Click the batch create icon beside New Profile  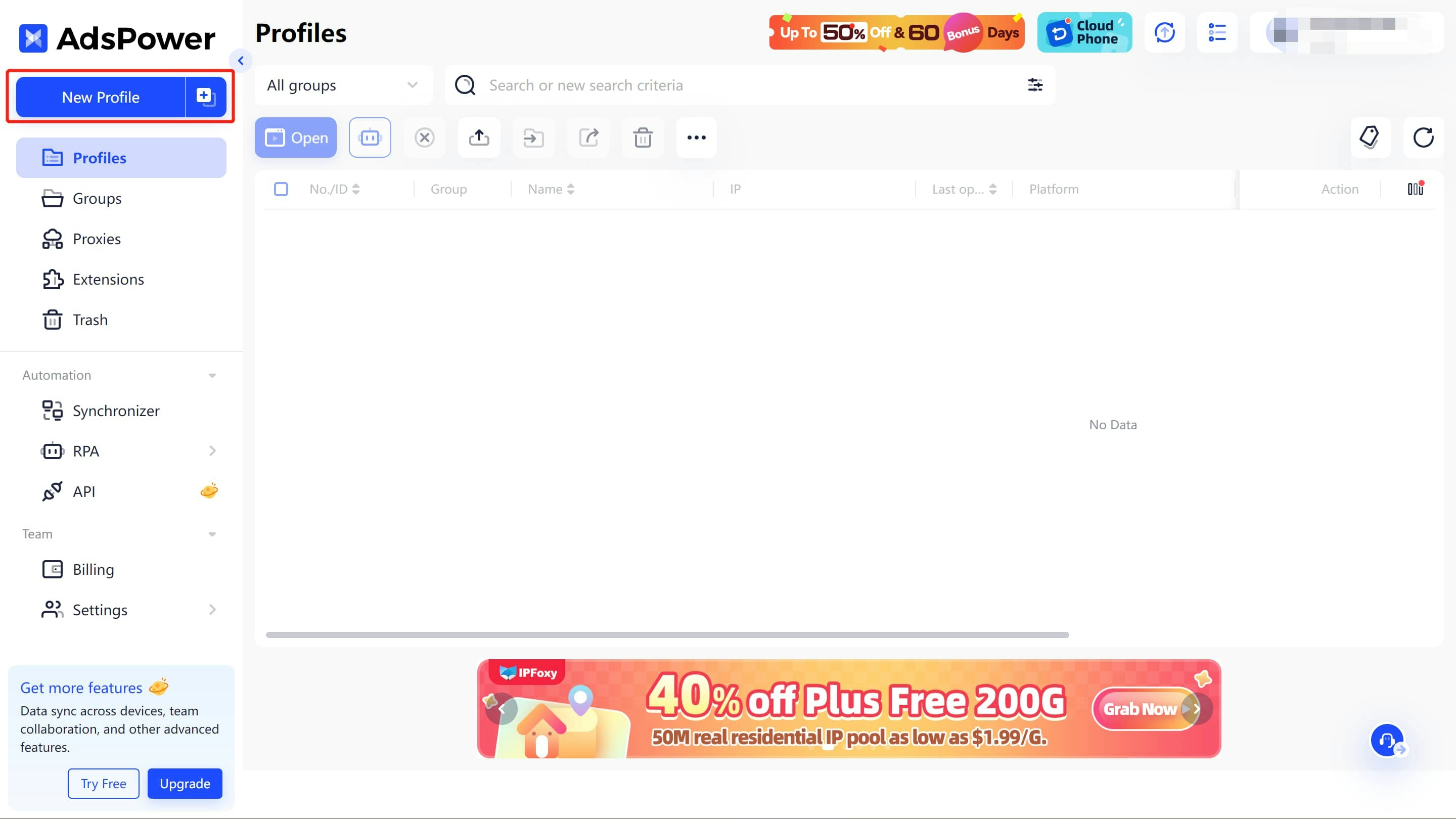[206, 97]
